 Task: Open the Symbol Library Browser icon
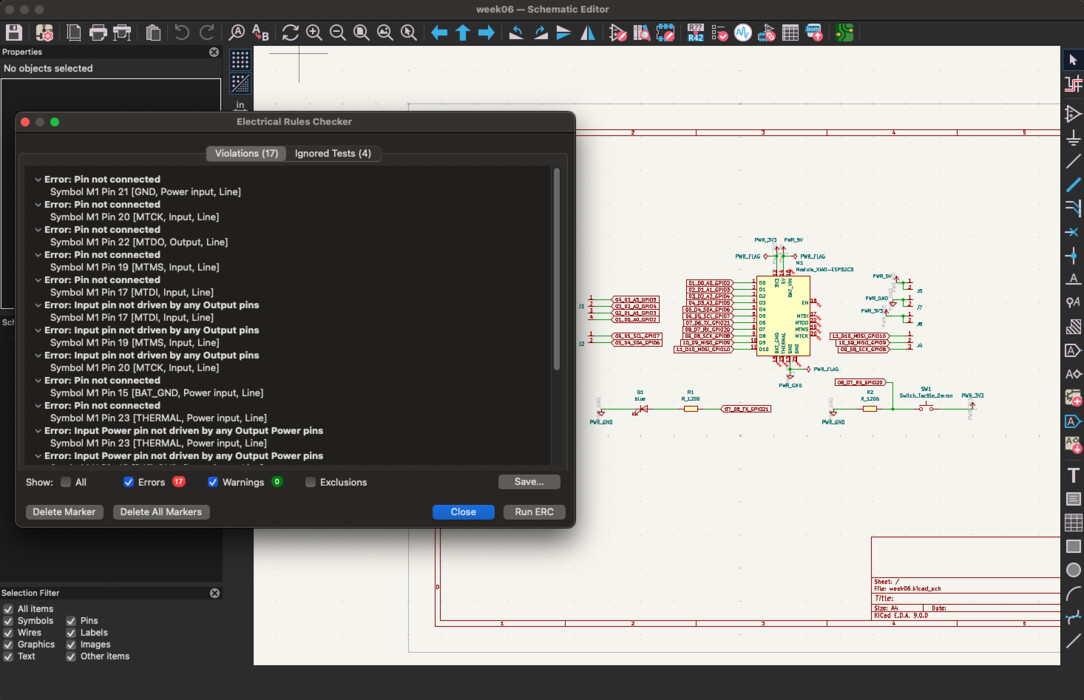pyautogui.click(x=642, y=32)
